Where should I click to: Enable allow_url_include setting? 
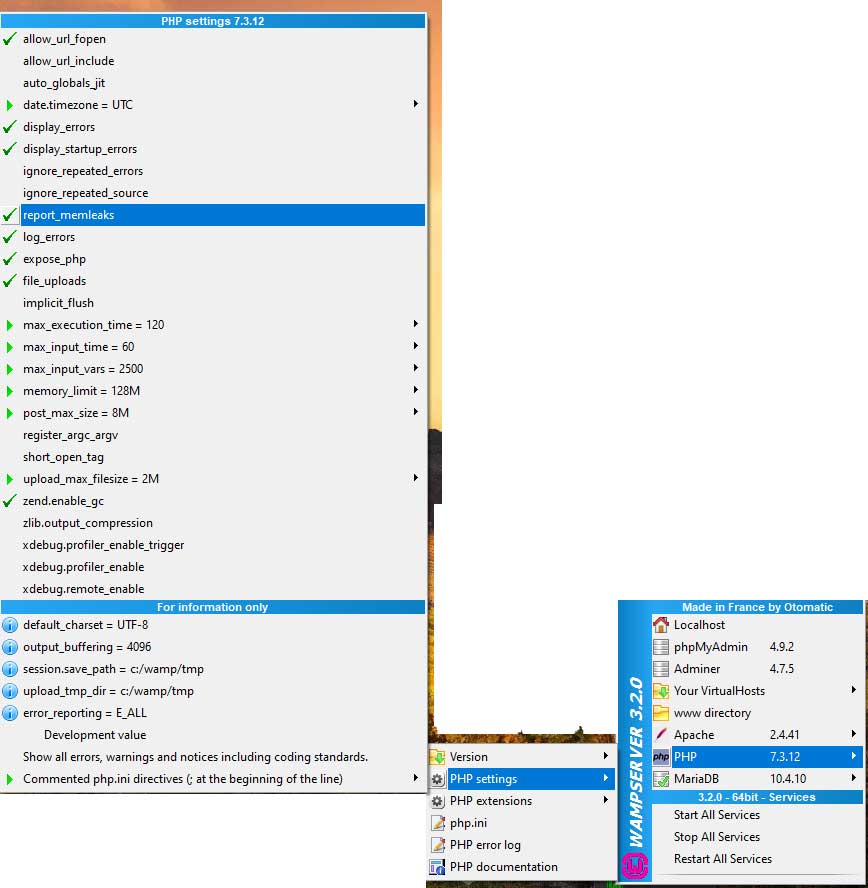coord(213,61)
